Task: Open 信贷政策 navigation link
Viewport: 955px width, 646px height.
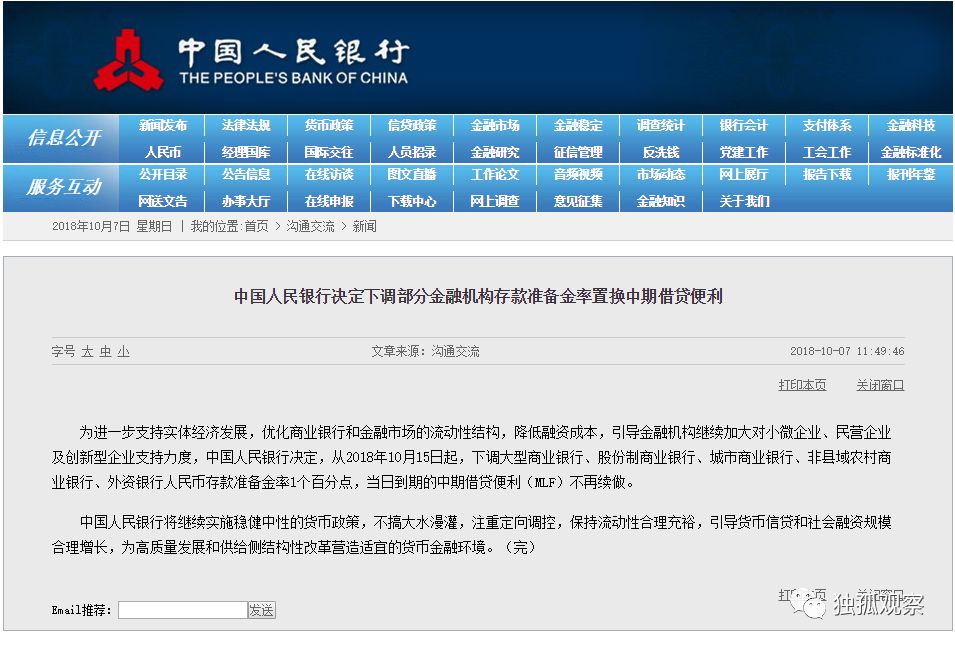Action: coord(412,126)
